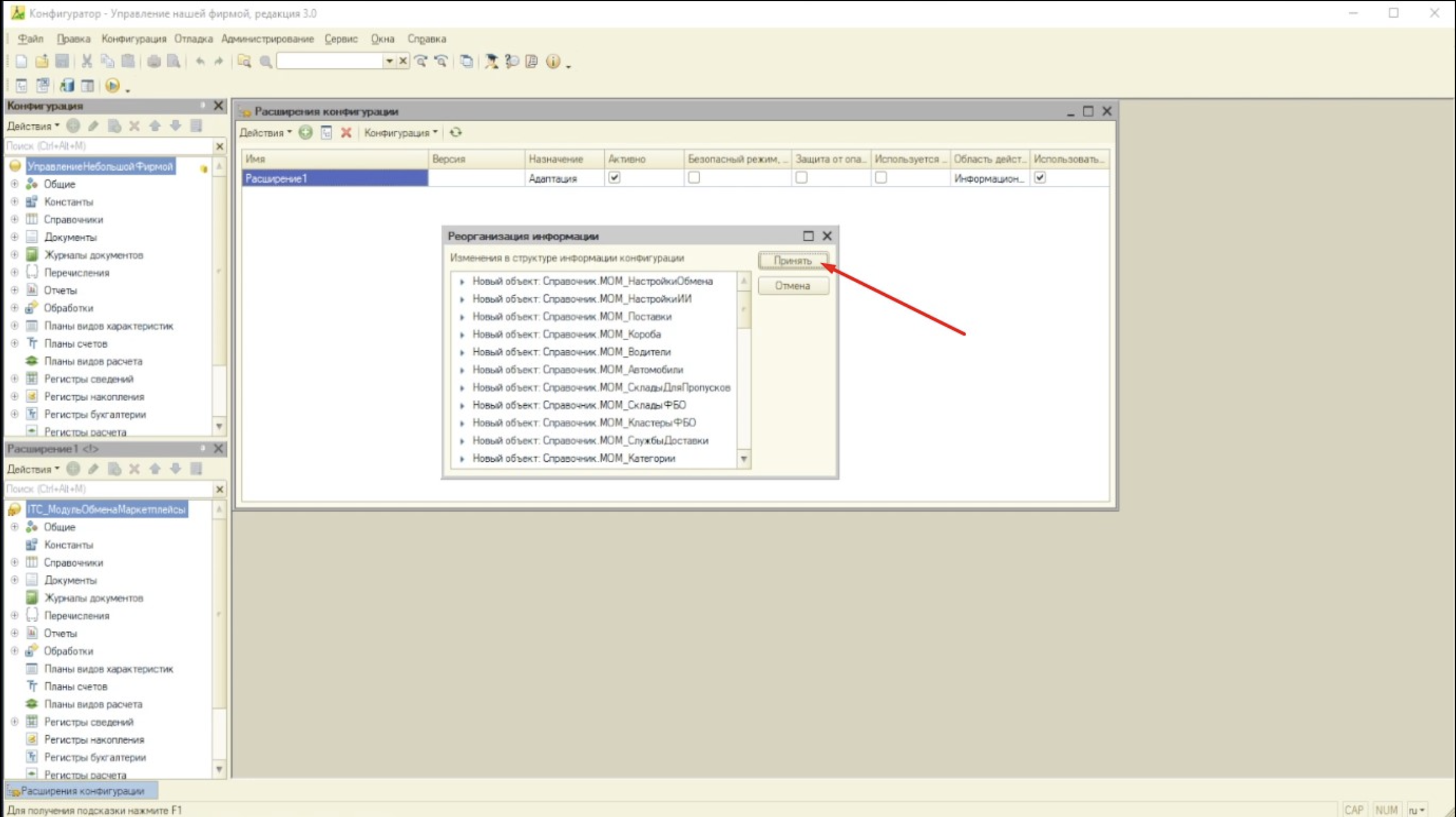Click move up arrow in Расширение1 panel
This screenshot has width=1456, height=817.
[155, 469]
